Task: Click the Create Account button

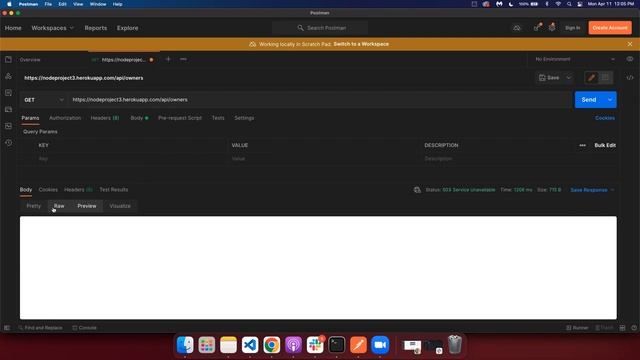Action: 610,28
